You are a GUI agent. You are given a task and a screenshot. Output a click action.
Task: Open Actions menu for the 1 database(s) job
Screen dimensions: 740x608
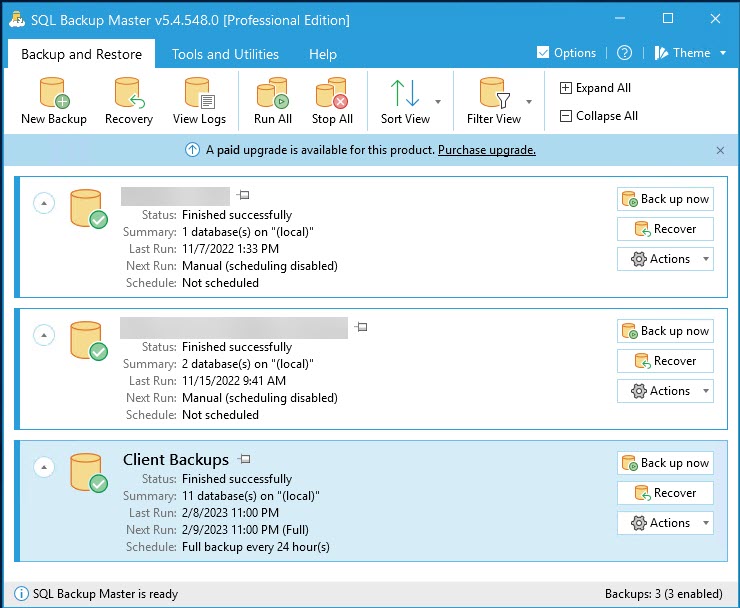pos(665,259)
